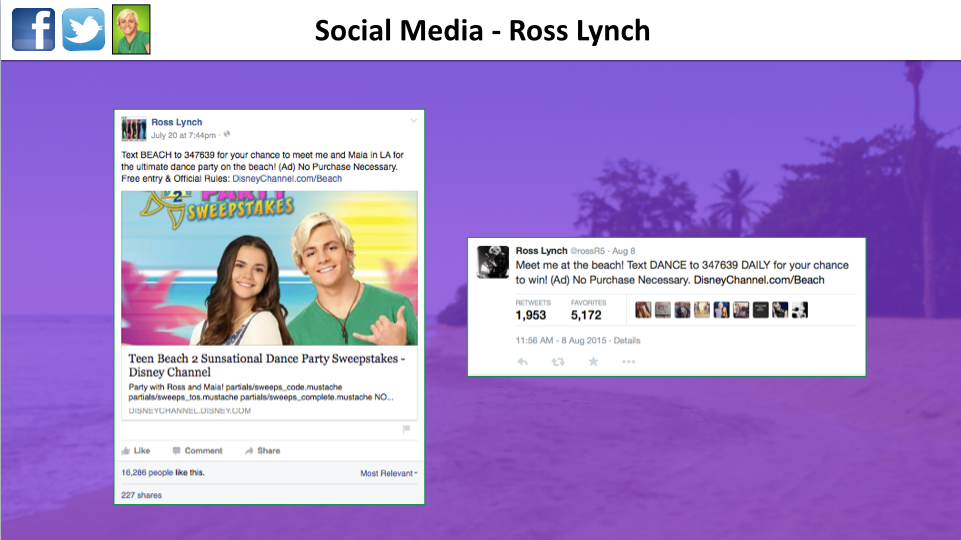Click the Ross Lynch Facebook profile picture

click(x=133, y=128)
